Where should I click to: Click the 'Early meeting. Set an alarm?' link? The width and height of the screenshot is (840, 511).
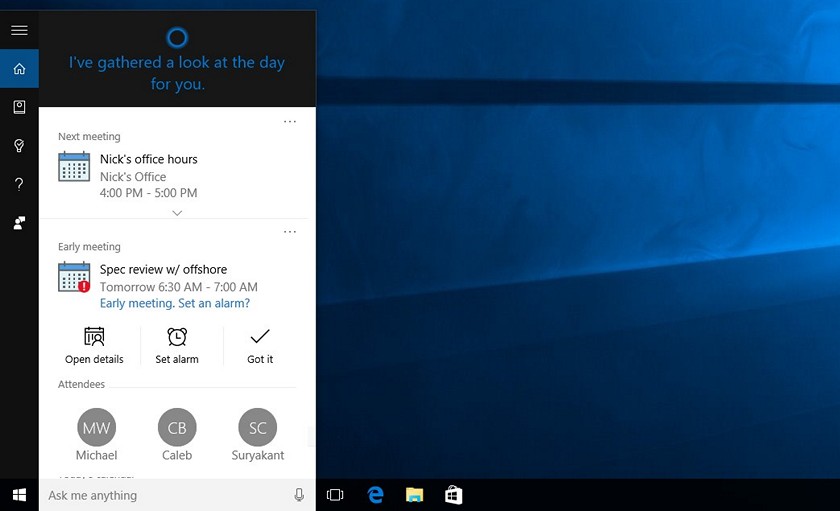click(x=175, y=303)
